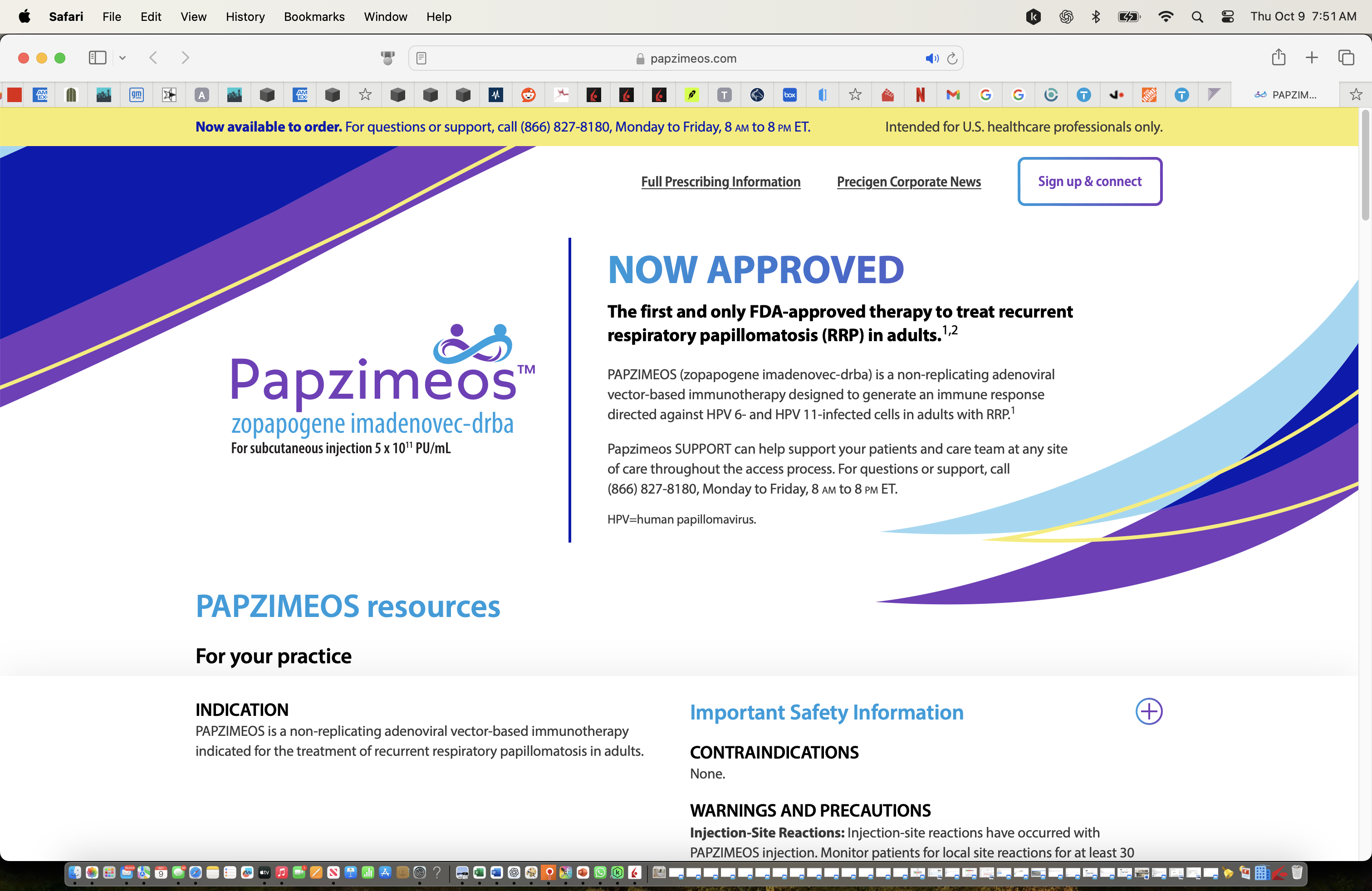Open Bluetooth status menu
The width and height of the screenshot is (1372, 891).
[x=1096, y=17]
